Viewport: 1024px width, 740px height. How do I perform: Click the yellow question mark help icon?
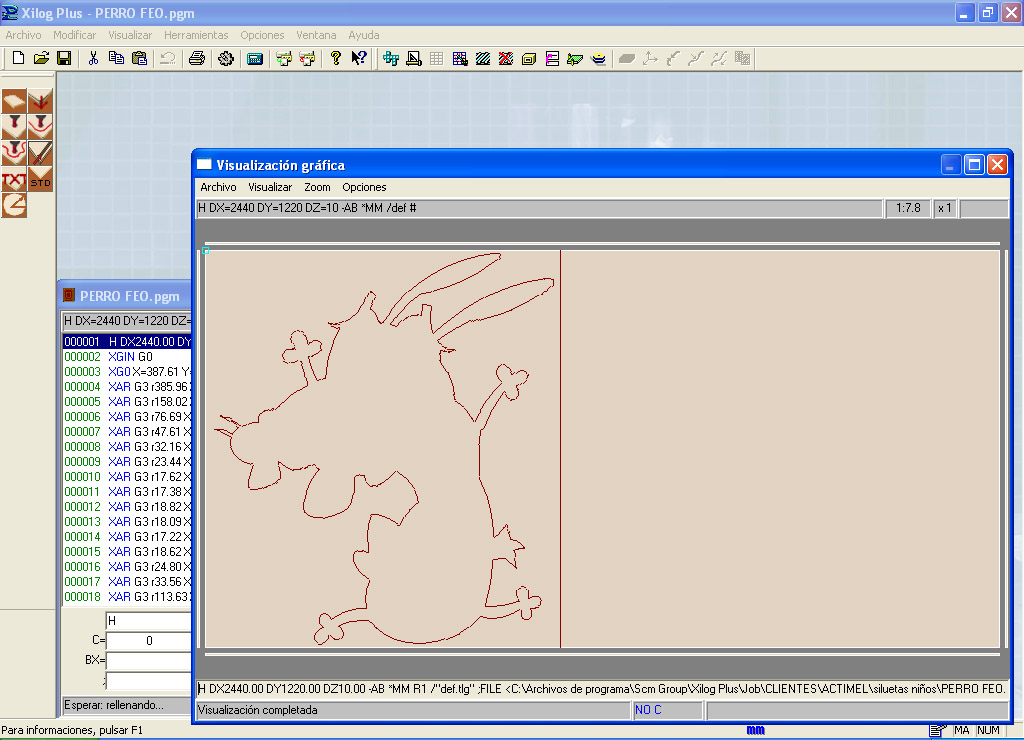pyautogui.click(x=336, y=58)
